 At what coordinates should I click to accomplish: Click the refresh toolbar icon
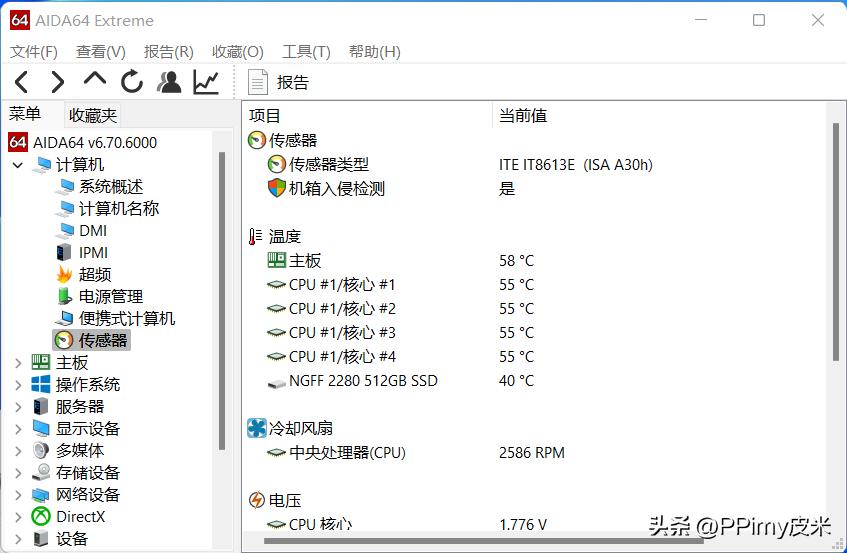point(131,82)
